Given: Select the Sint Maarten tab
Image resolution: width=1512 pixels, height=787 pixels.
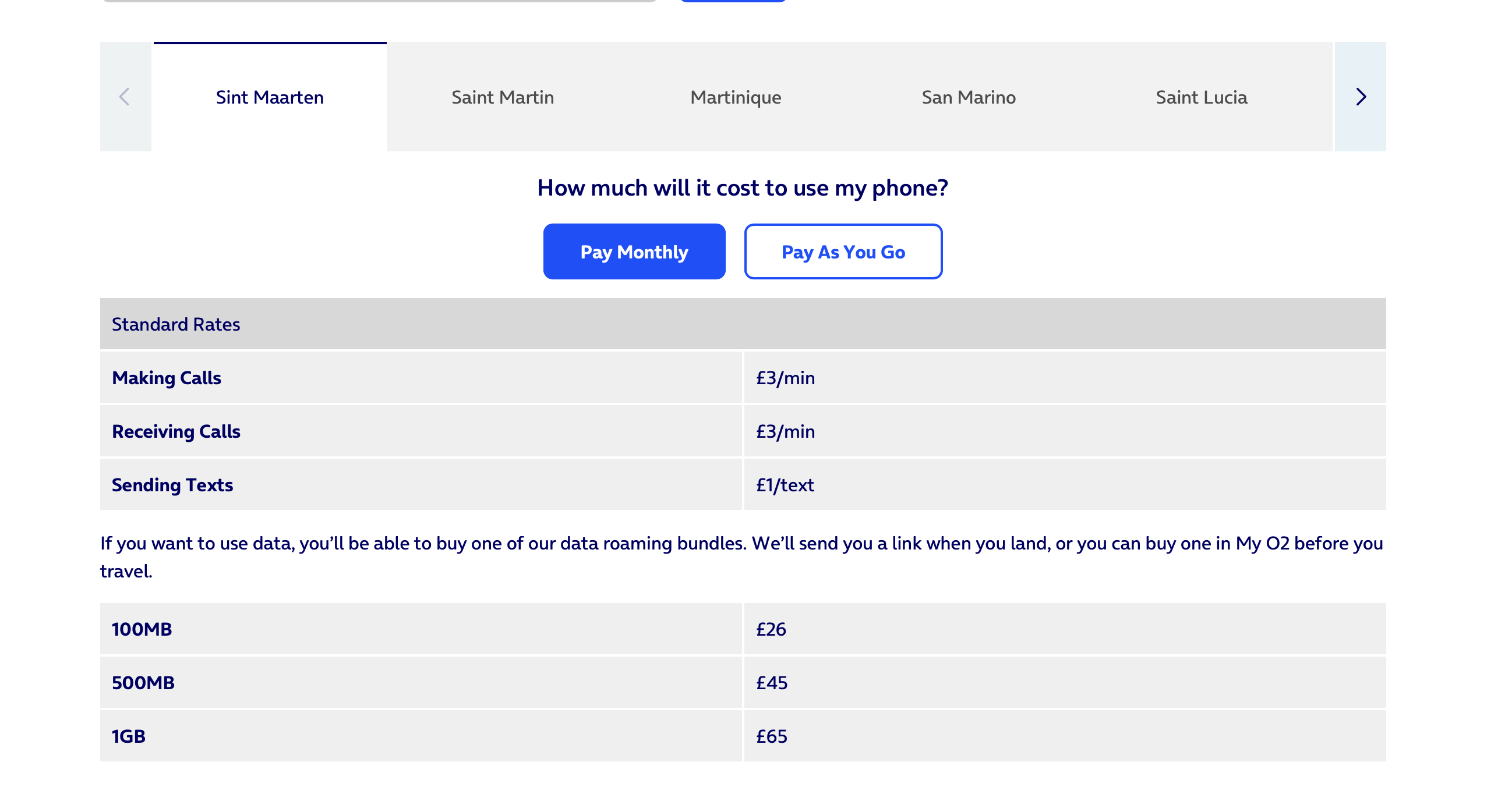Looking at the screenshot, I should [x=270, y=97].
